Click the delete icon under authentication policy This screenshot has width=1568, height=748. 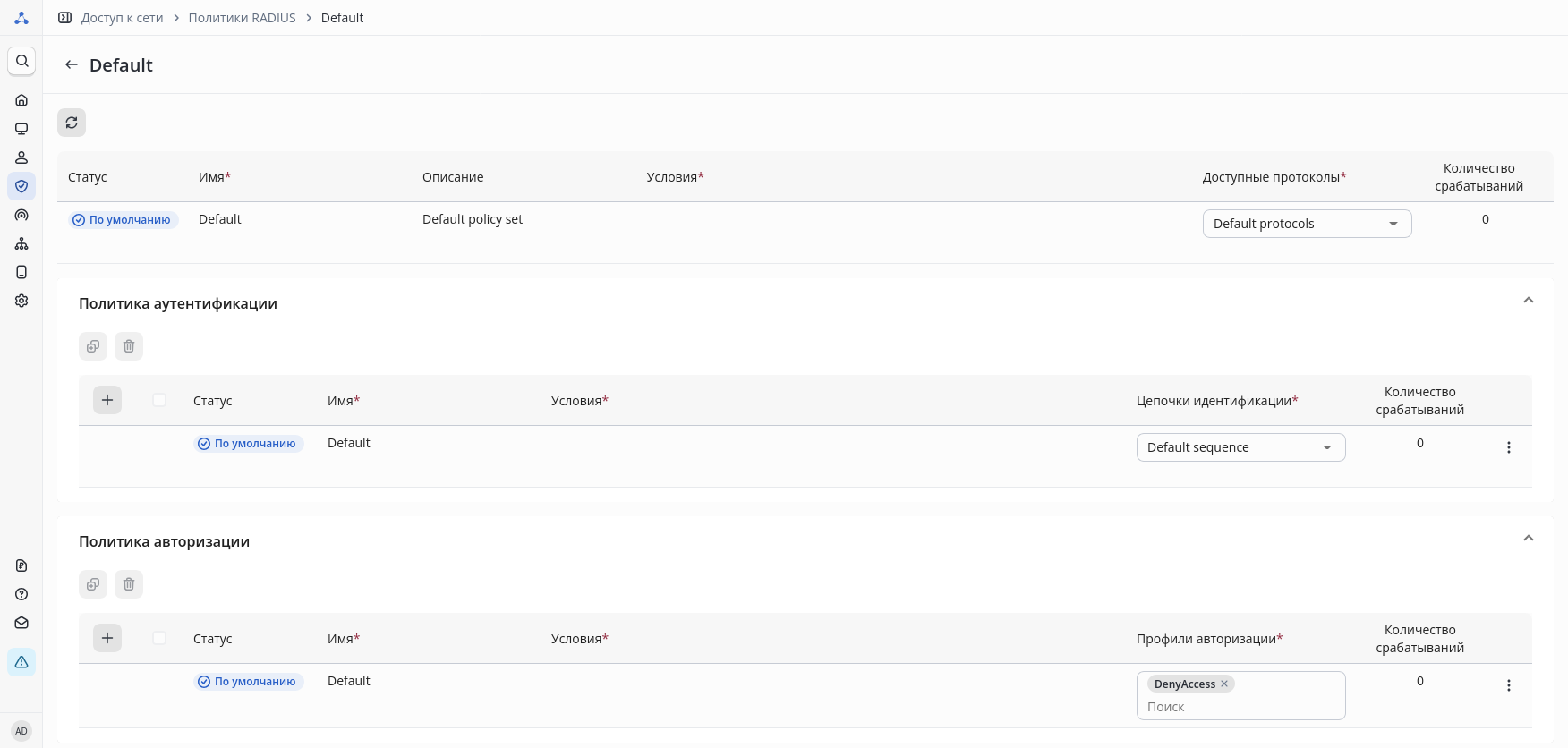129,346
